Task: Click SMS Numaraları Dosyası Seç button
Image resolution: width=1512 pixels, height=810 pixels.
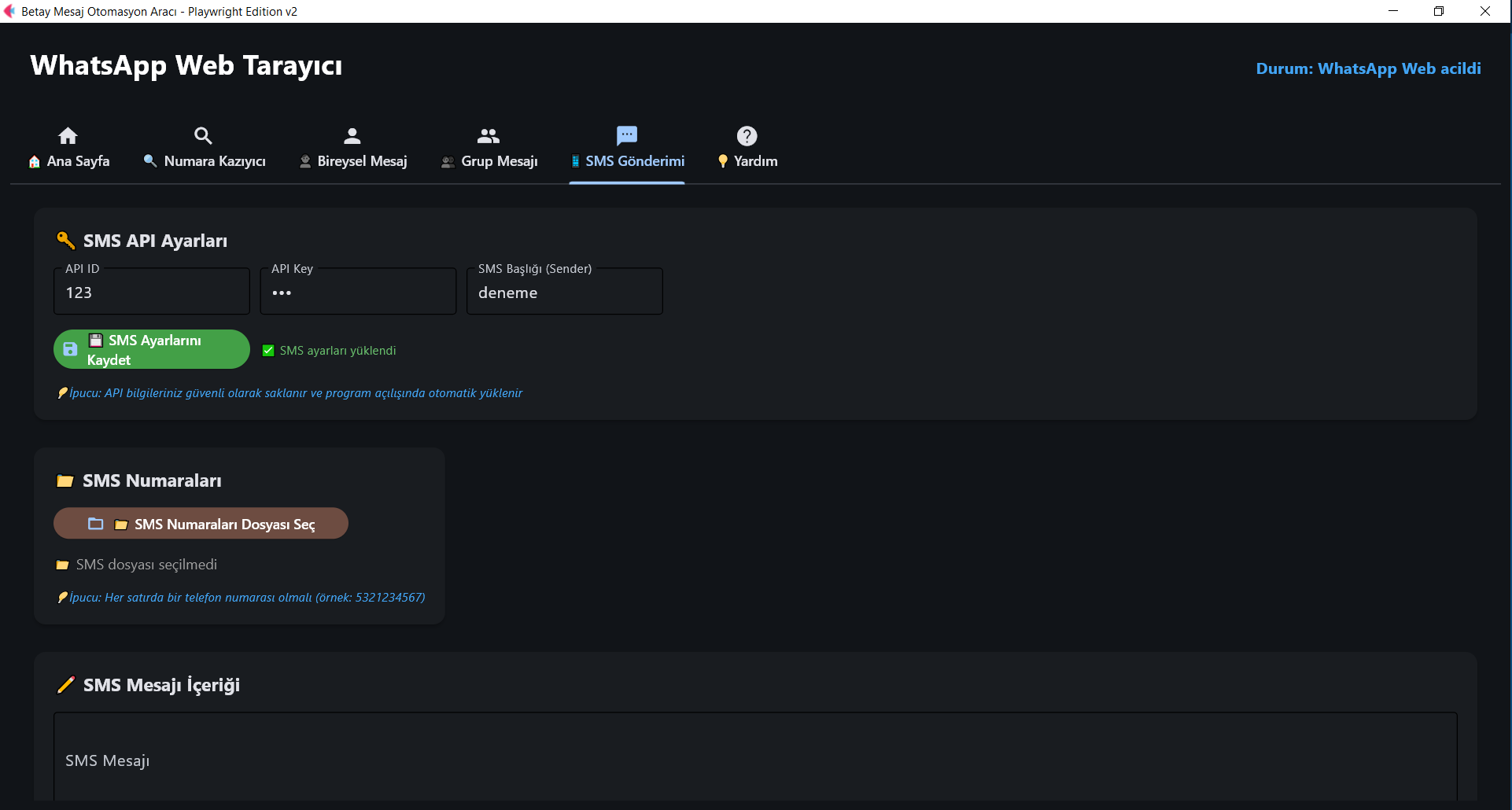Action: coord(201,523)
